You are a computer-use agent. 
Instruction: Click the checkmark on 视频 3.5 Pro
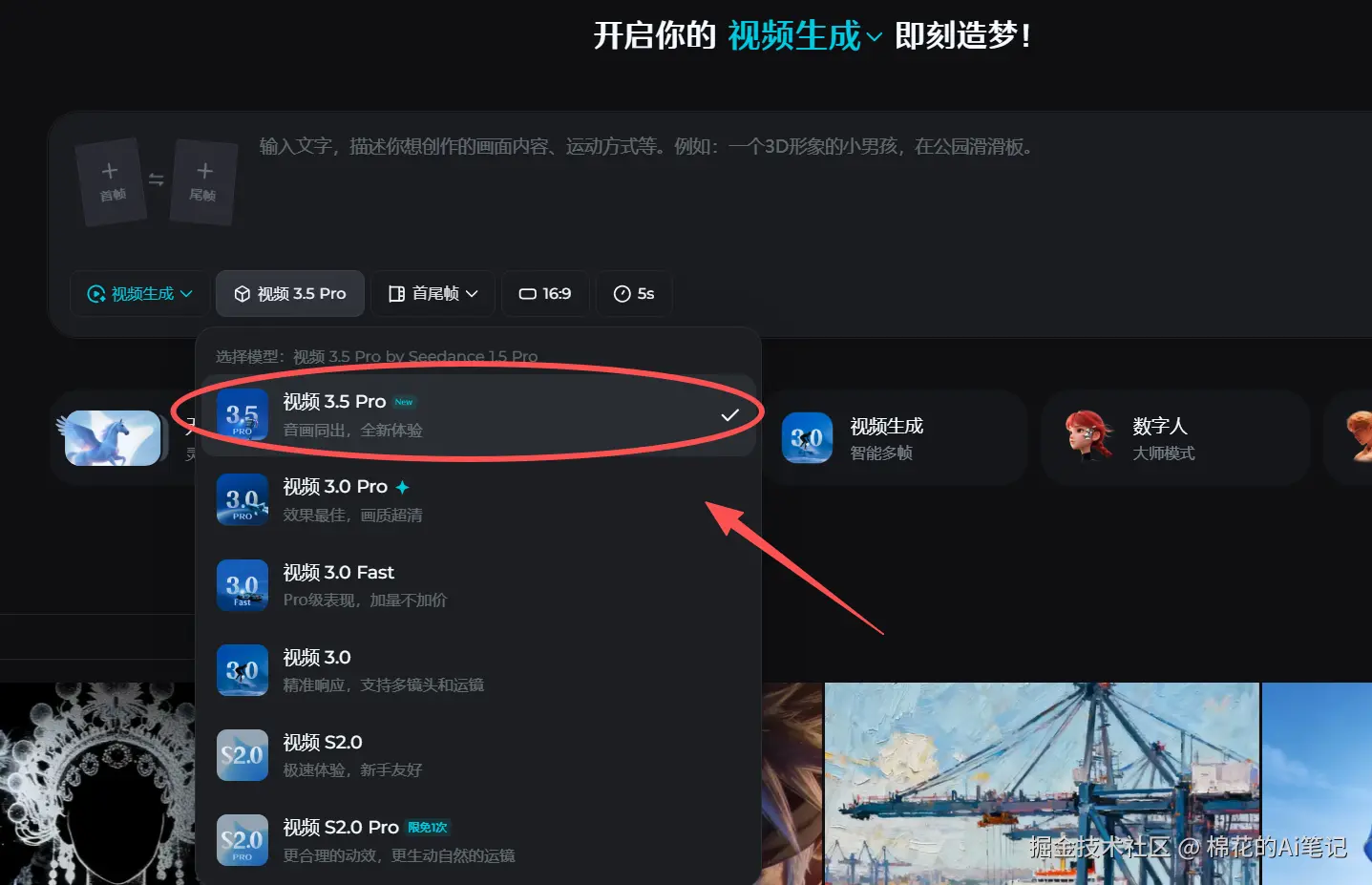click(729, 415)
